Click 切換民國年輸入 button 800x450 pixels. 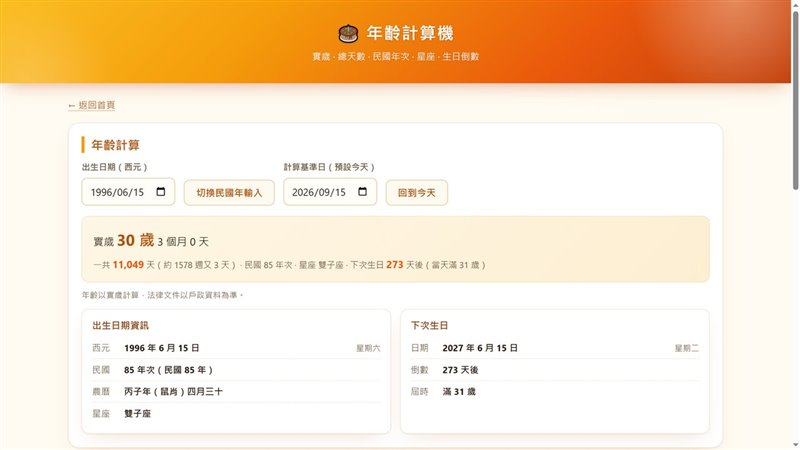tap(229, 193)
